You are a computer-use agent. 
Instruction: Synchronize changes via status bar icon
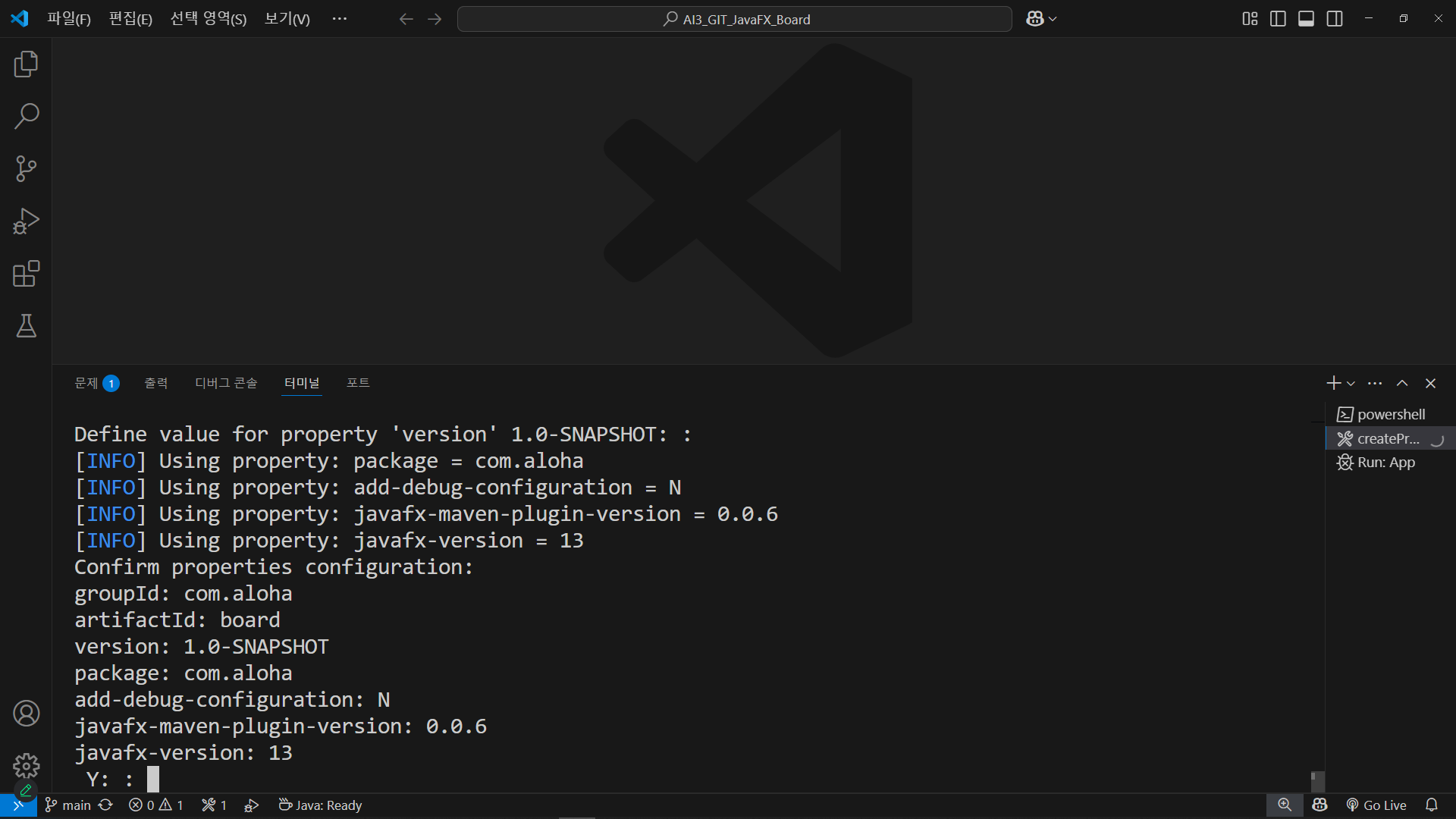pyautogui.click(x=105, y=805)
